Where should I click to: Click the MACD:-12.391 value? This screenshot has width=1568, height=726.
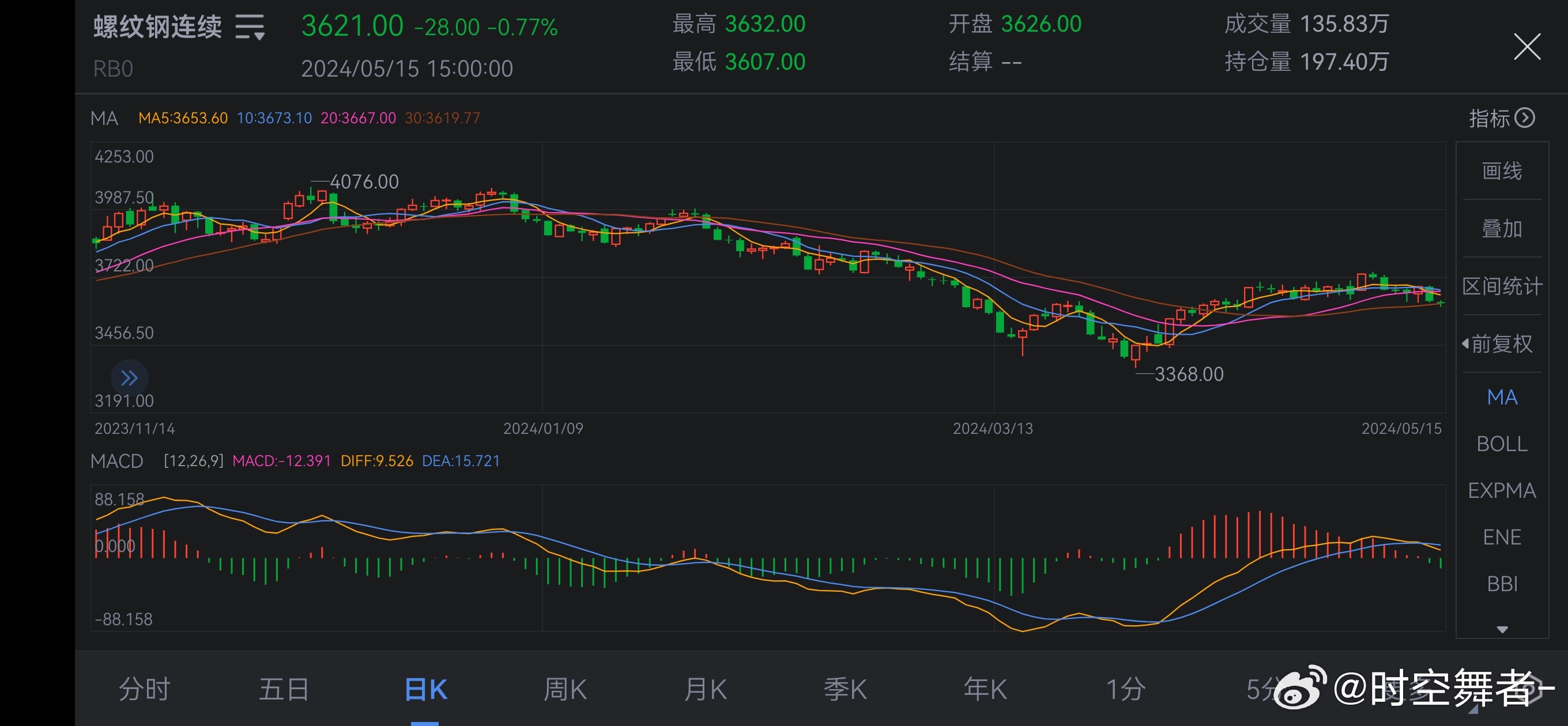tap(281, 461)
